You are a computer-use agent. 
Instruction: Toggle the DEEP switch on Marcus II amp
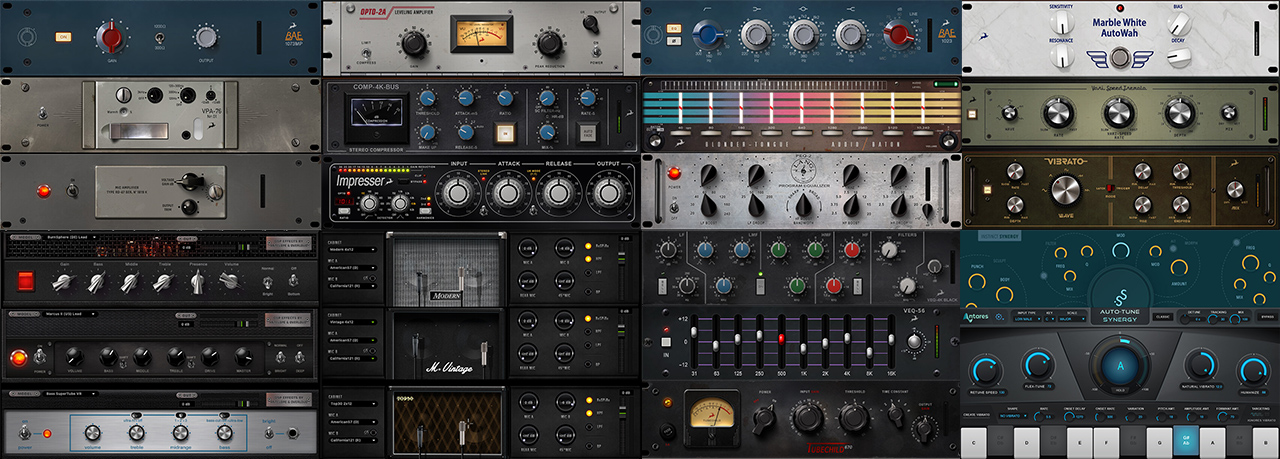pyautogui.click(x=299, y=357)
